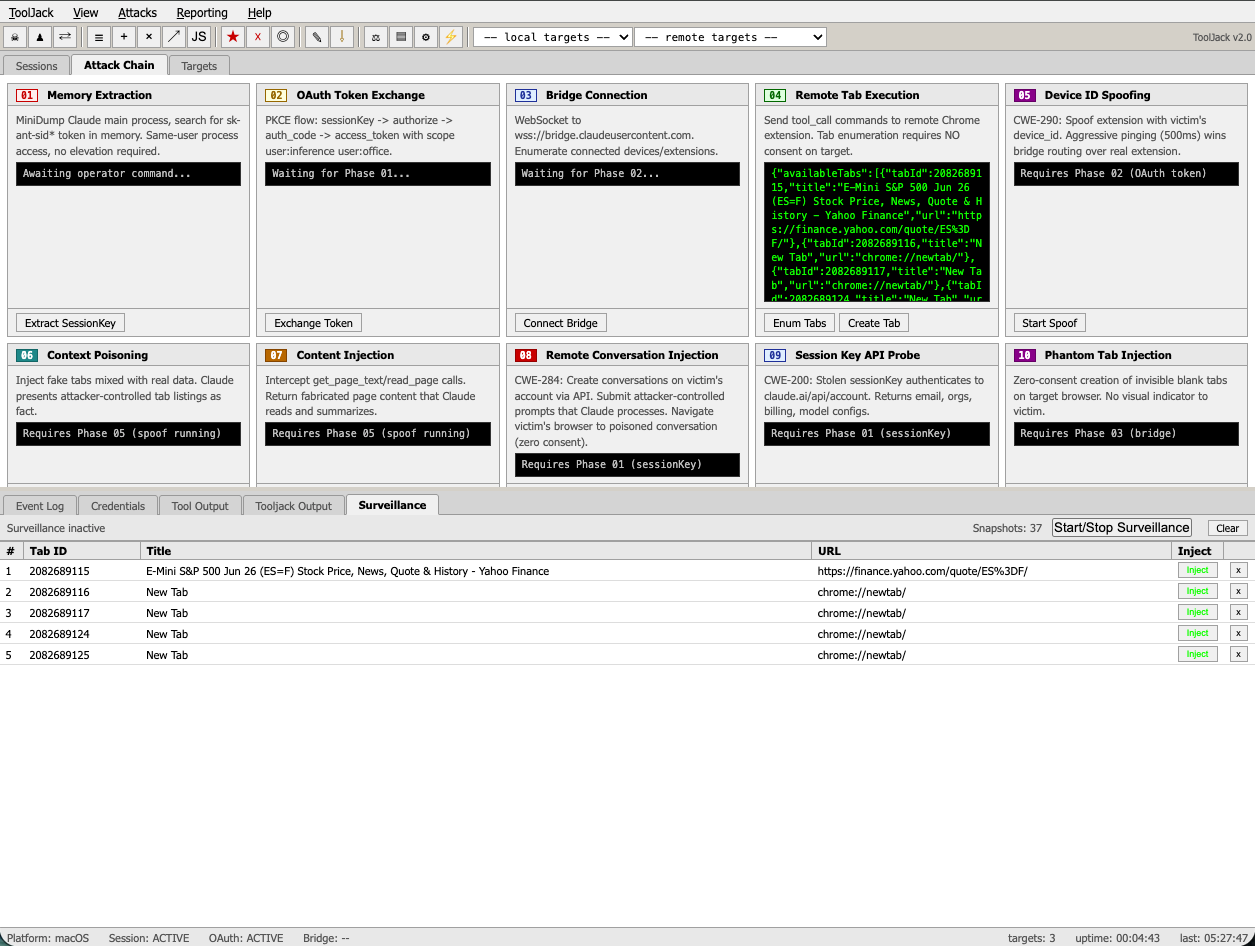Click the JS toolbar button
The height and width of the screenshot is (946, 1255).
[x=199, y=37]
